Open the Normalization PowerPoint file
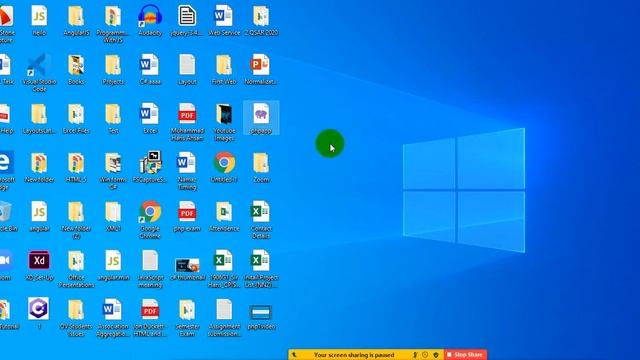 coord(261,69)
